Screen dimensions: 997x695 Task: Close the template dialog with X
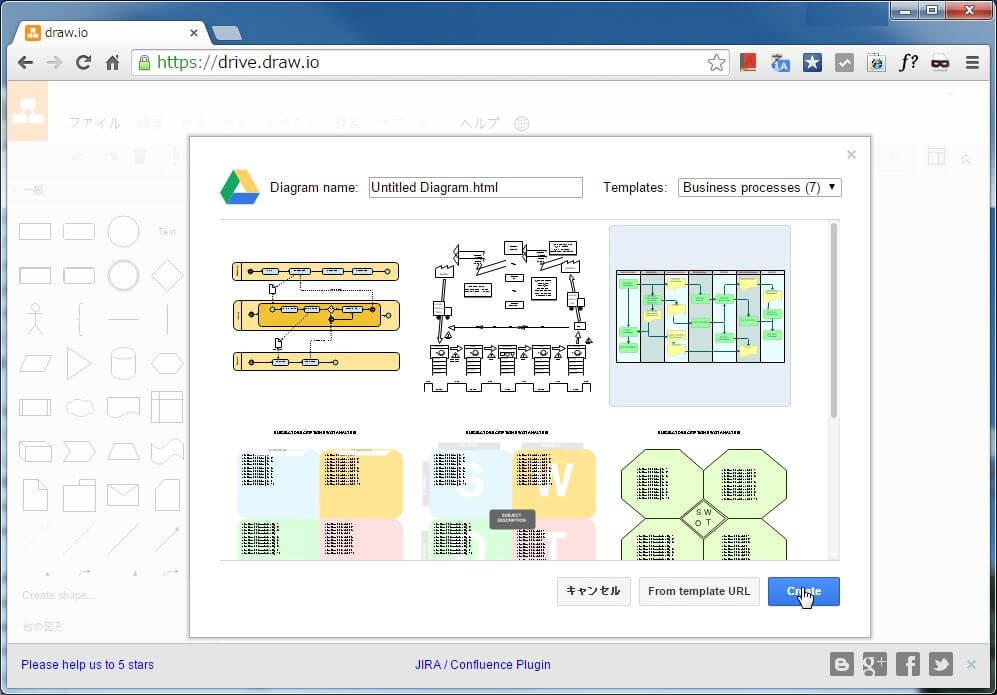coord(851,155)
